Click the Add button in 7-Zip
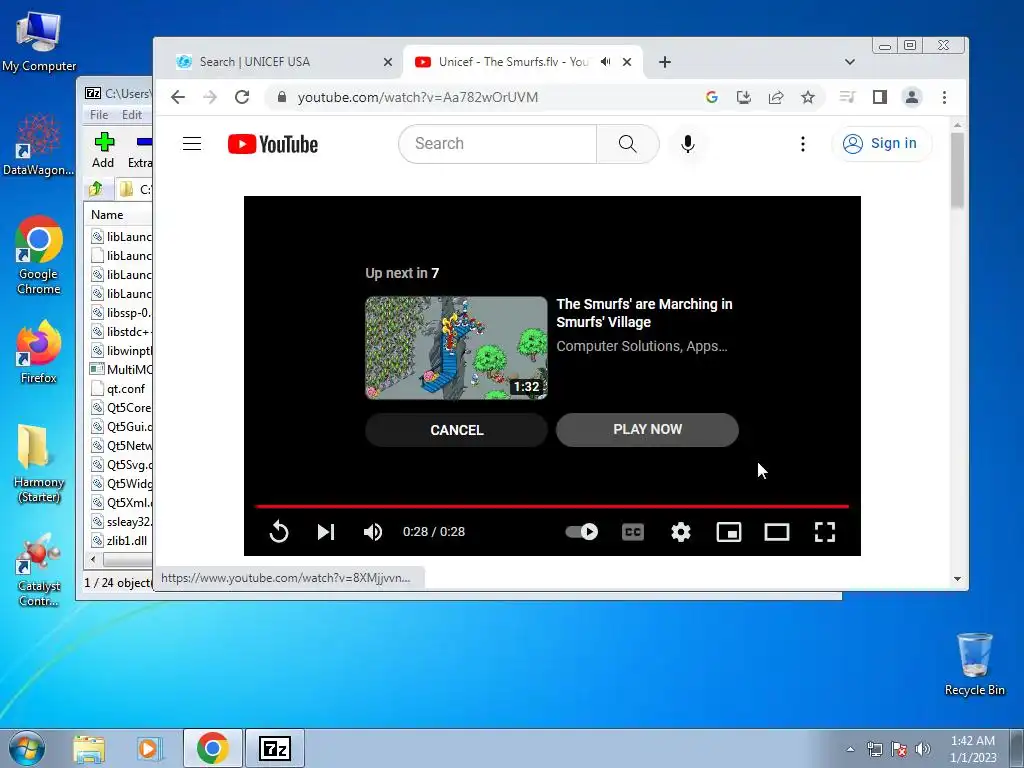The width and height of the screenshot is (1024, 768). tap(103, 151)
